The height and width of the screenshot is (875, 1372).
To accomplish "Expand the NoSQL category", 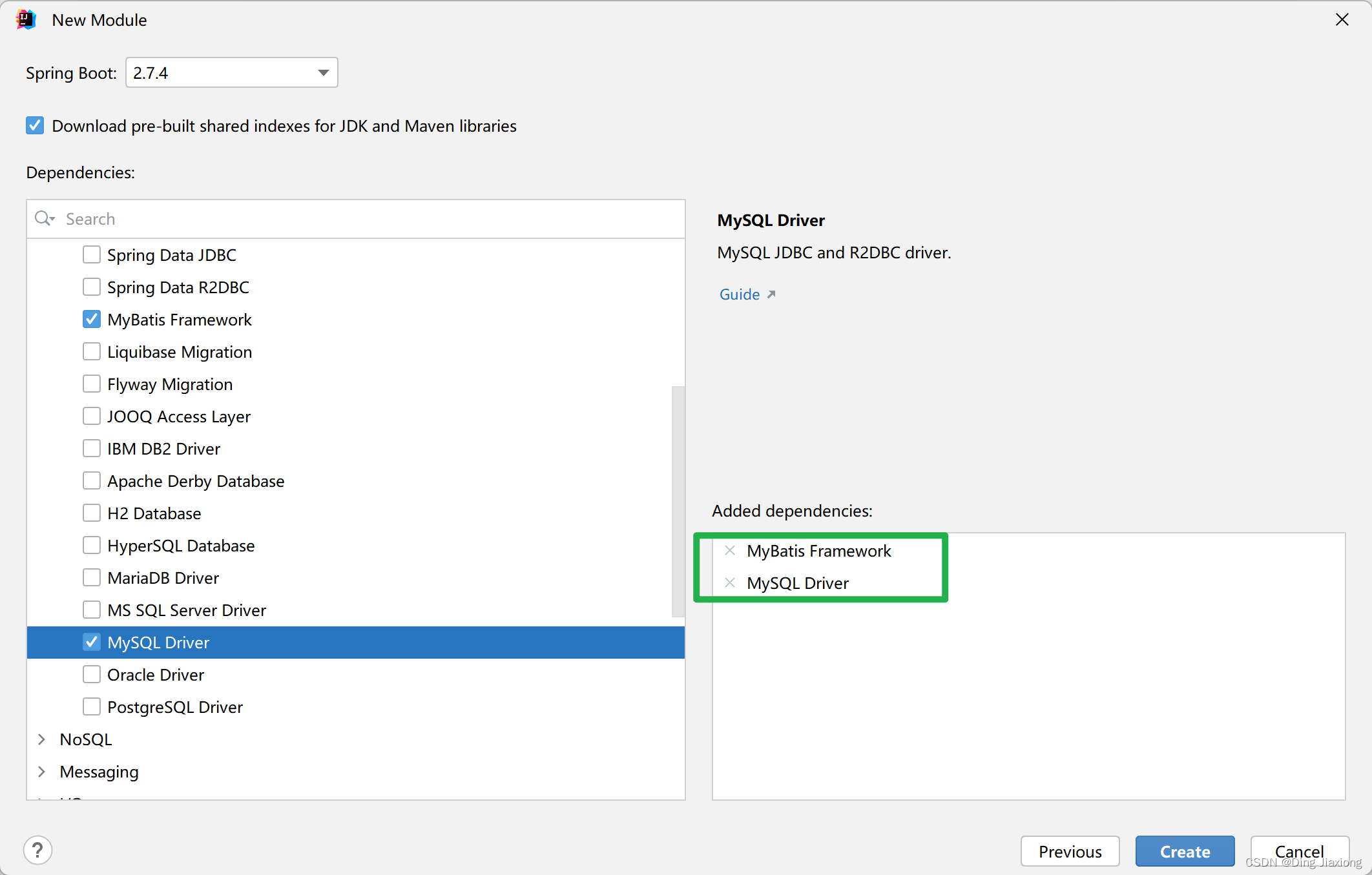I will click(42, 739).
